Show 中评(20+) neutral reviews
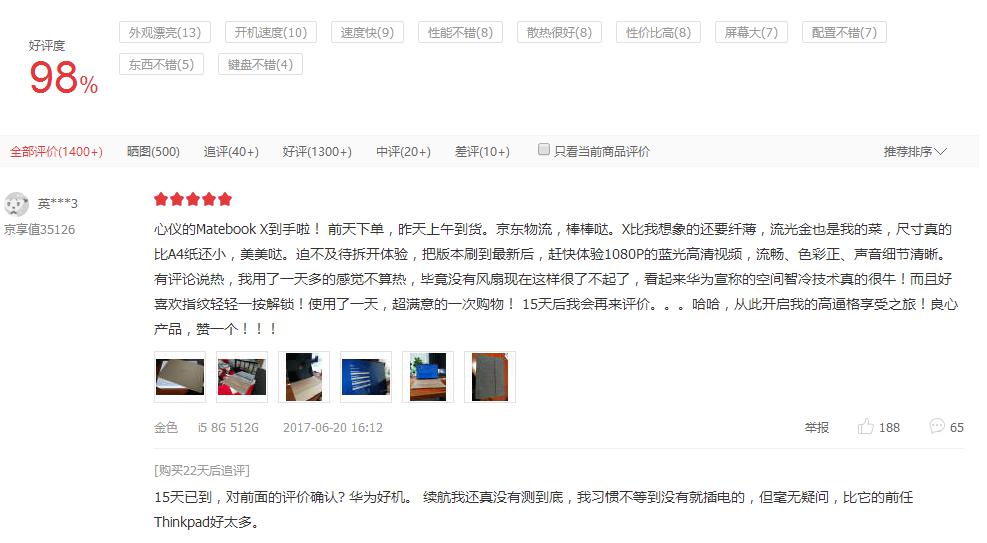The image size is (987, 543). (403, 152)
